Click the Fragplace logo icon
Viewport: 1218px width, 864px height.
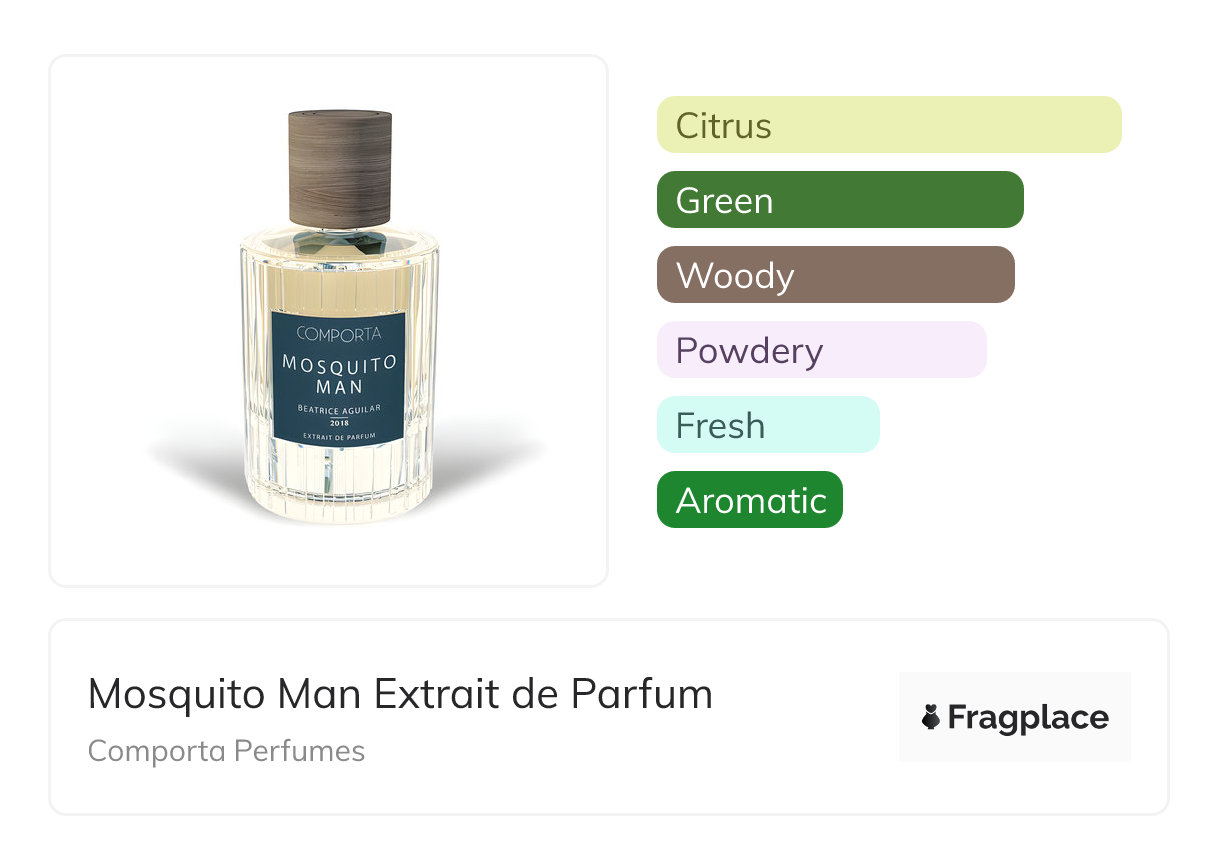pos(931,717)
